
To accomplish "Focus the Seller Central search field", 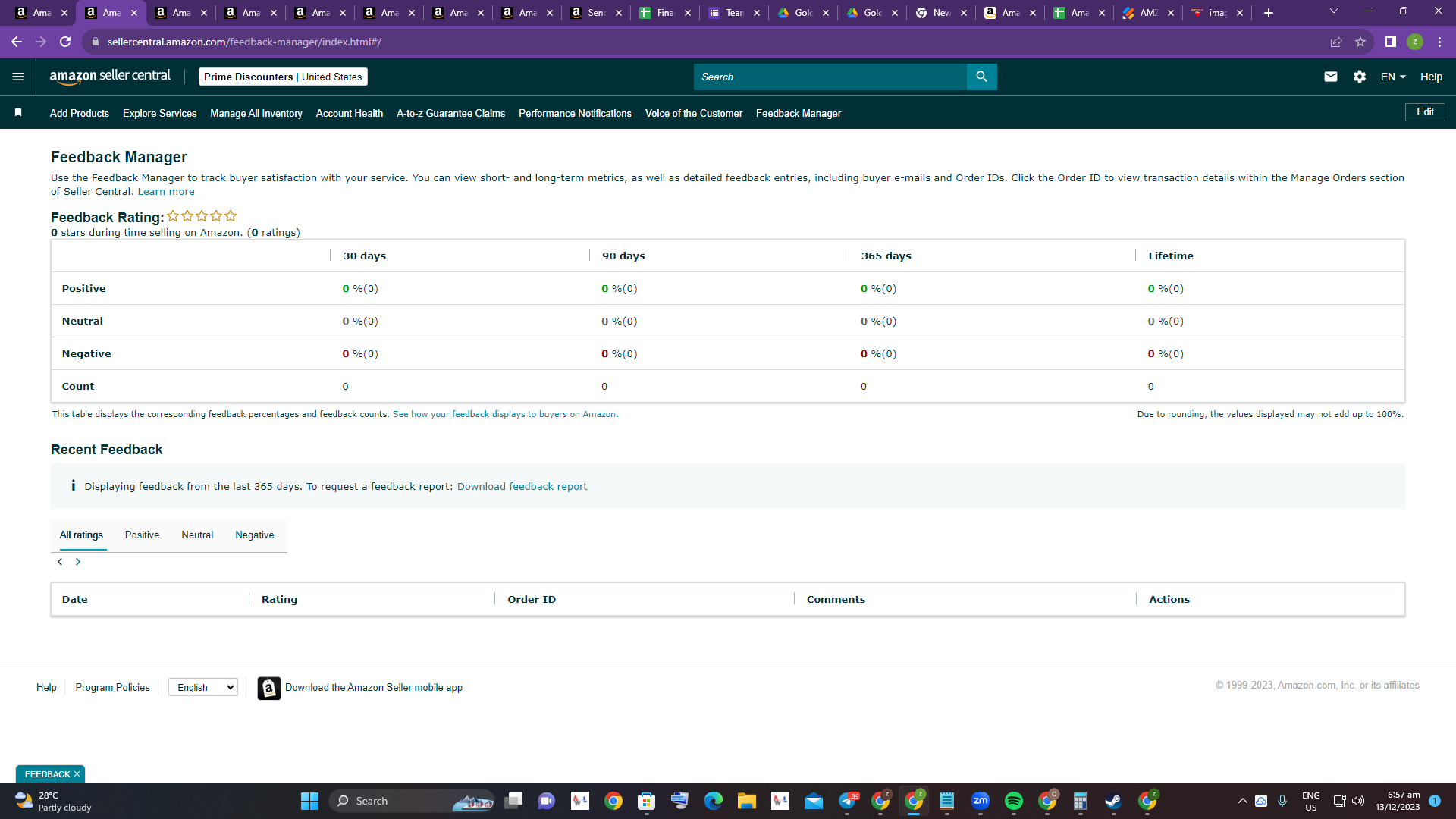I will click(830, 77).
